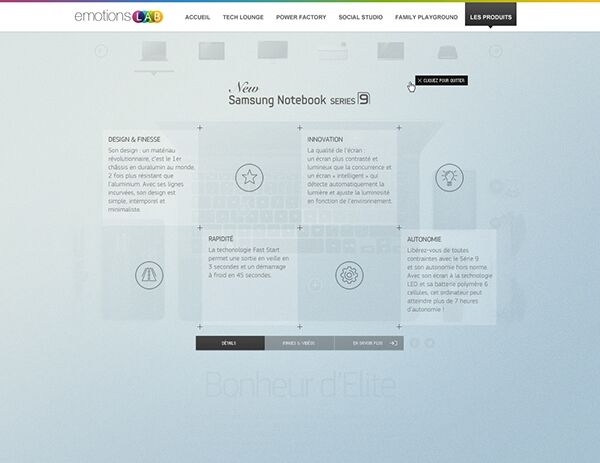Screen dimensions: 600x463
Task: Select the Images & Vidéos tab
Action: (x=299, y=343)
